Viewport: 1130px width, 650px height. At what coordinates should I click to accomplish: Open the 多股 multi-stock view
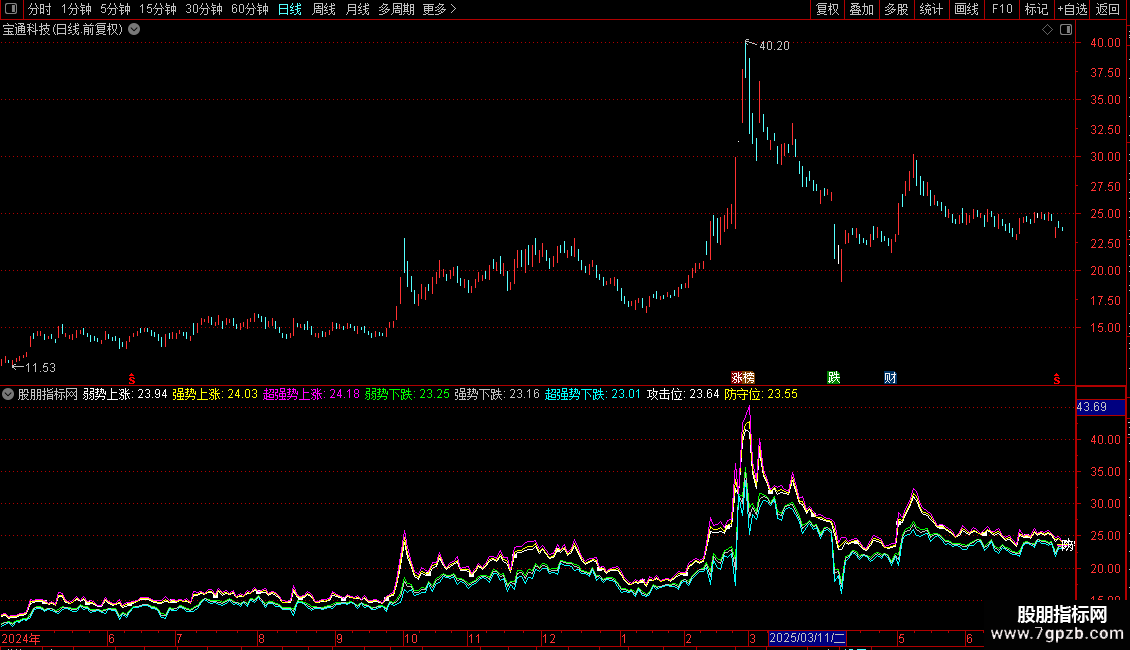(896, 9)
